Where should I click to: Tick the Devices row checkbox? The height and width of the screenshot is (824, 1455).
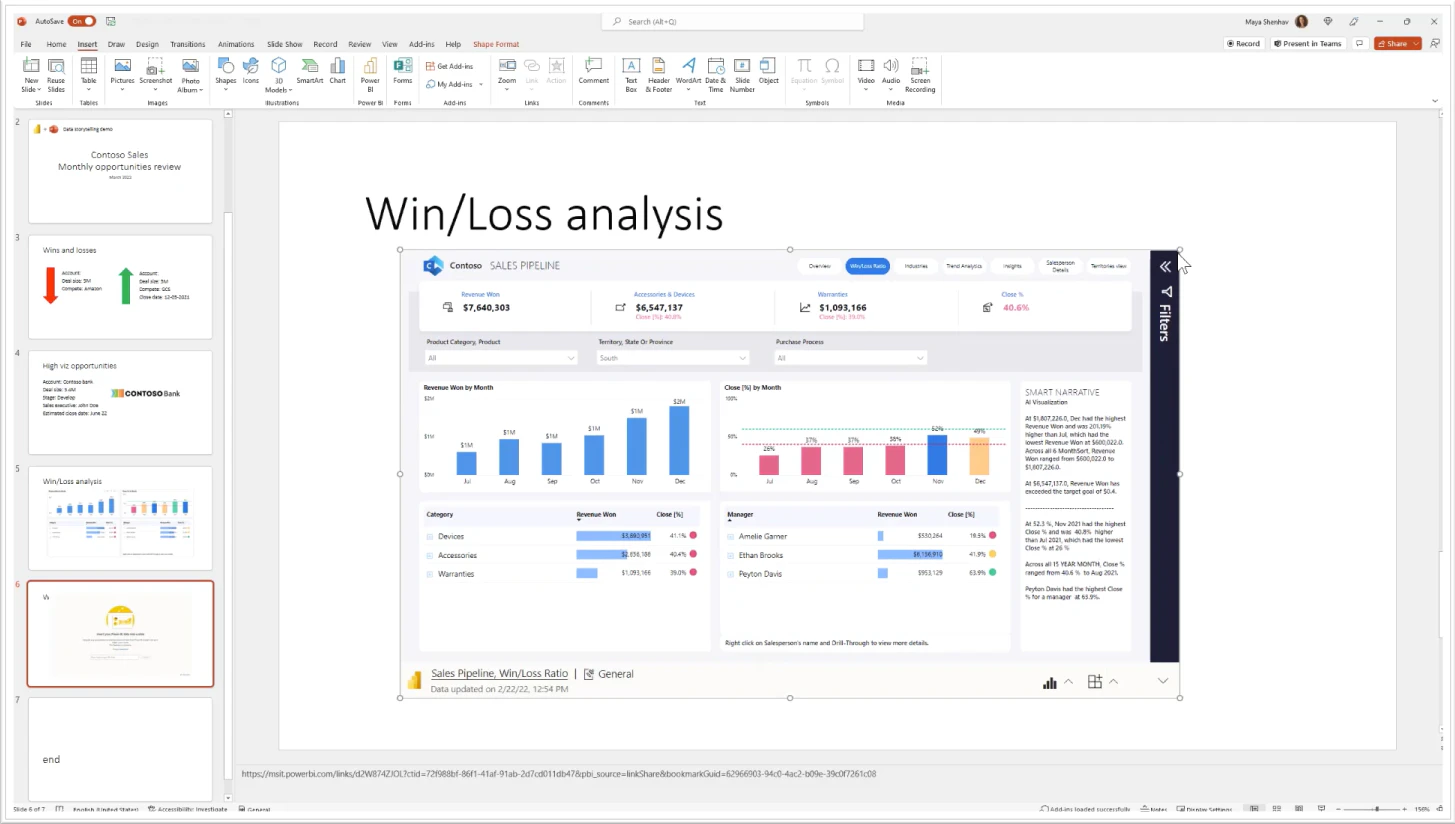pyautogui.click(x=430, y=537)
